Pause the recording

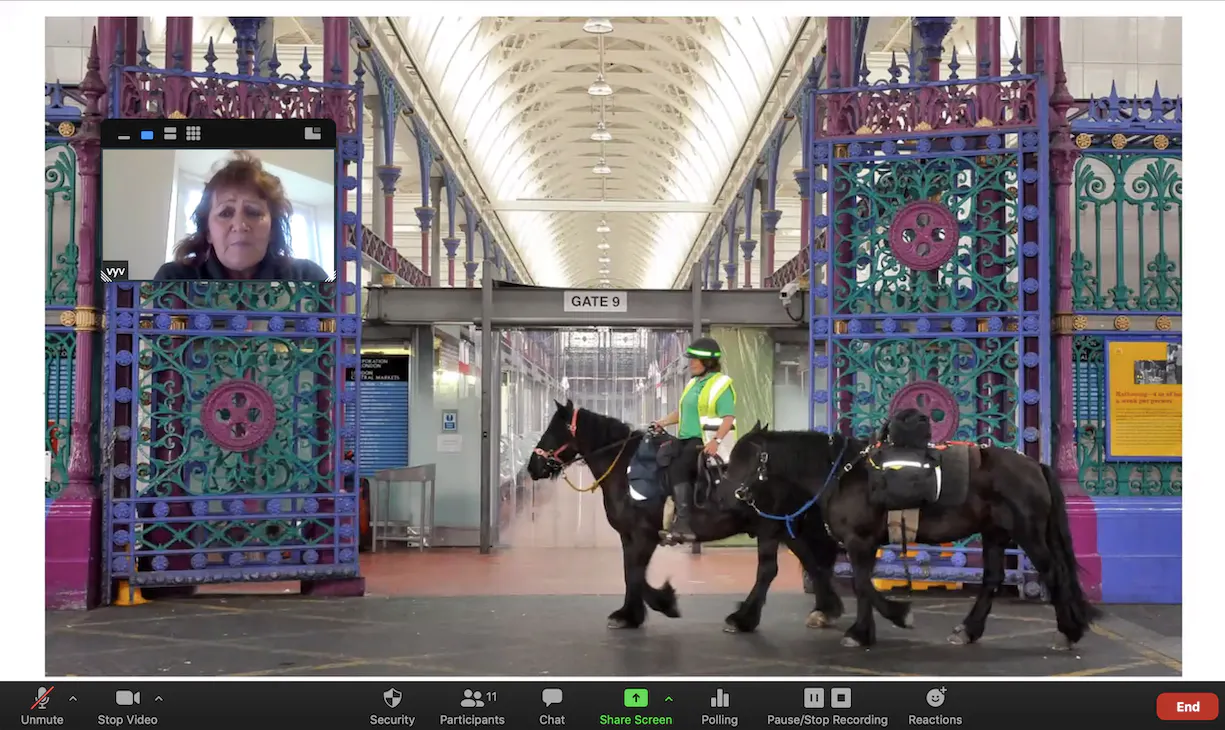[814, 698]
